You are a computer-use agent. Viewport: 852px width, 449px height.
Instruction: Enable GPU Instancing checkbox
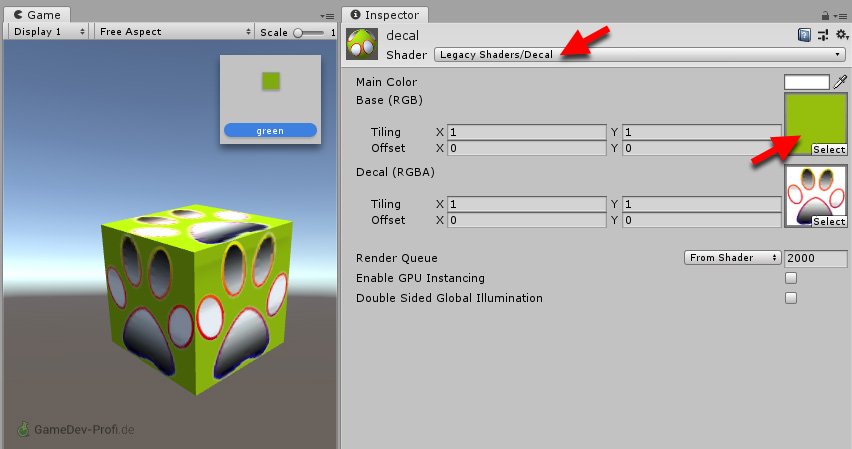coord(791,278)
